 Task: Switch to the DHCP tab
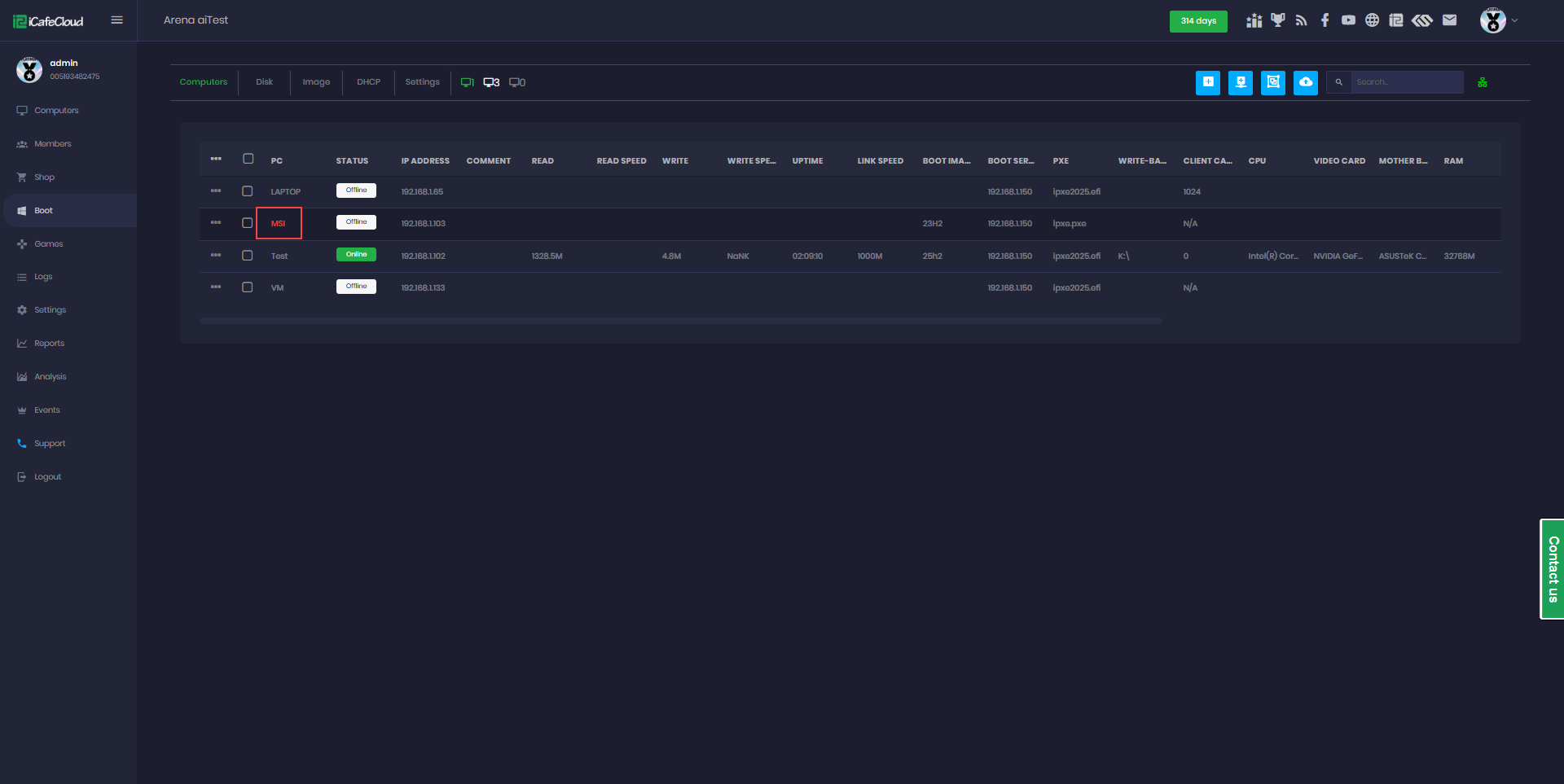pos(368,82)
